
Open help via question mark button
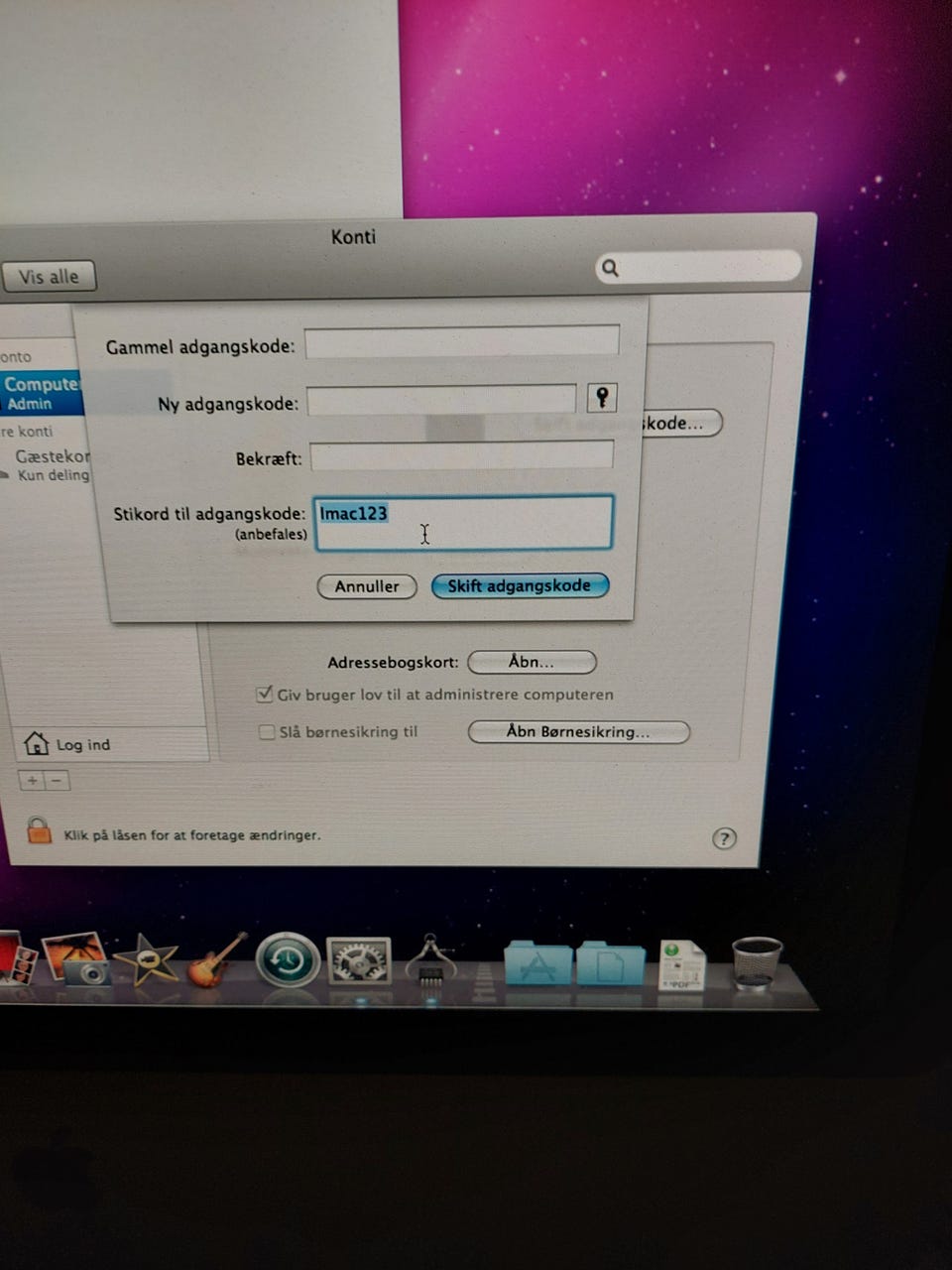(725, 838)
